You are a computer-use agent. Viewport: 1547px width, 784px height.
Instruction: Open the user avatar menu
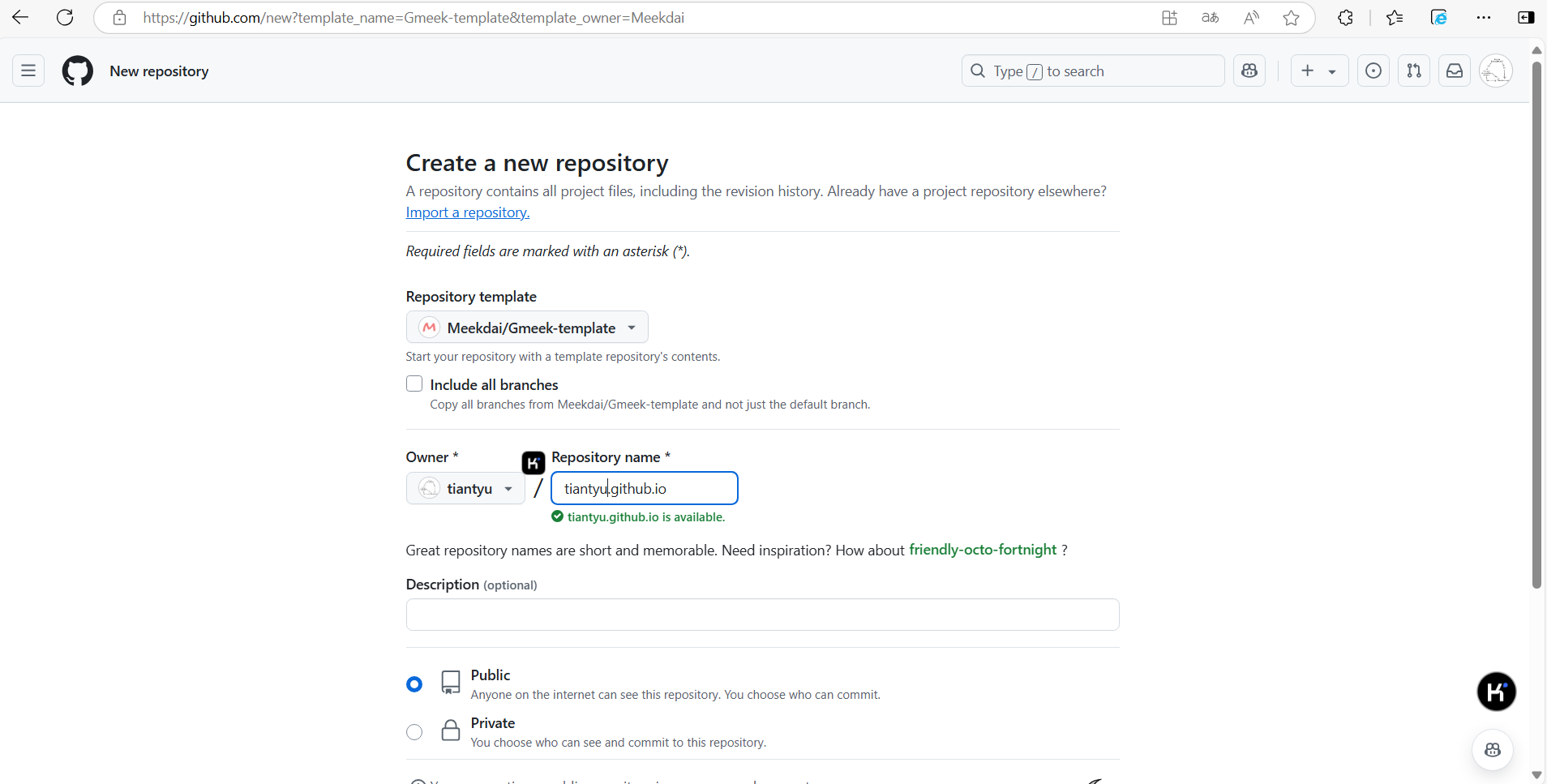[1496, 71]
